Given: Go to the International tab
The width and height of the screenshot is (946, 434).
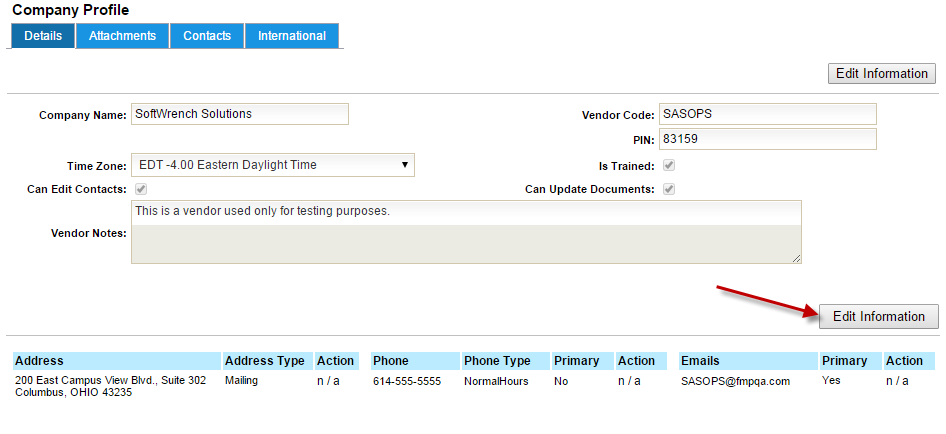Looking at the screenshot, I should click(x=292, y=36).
